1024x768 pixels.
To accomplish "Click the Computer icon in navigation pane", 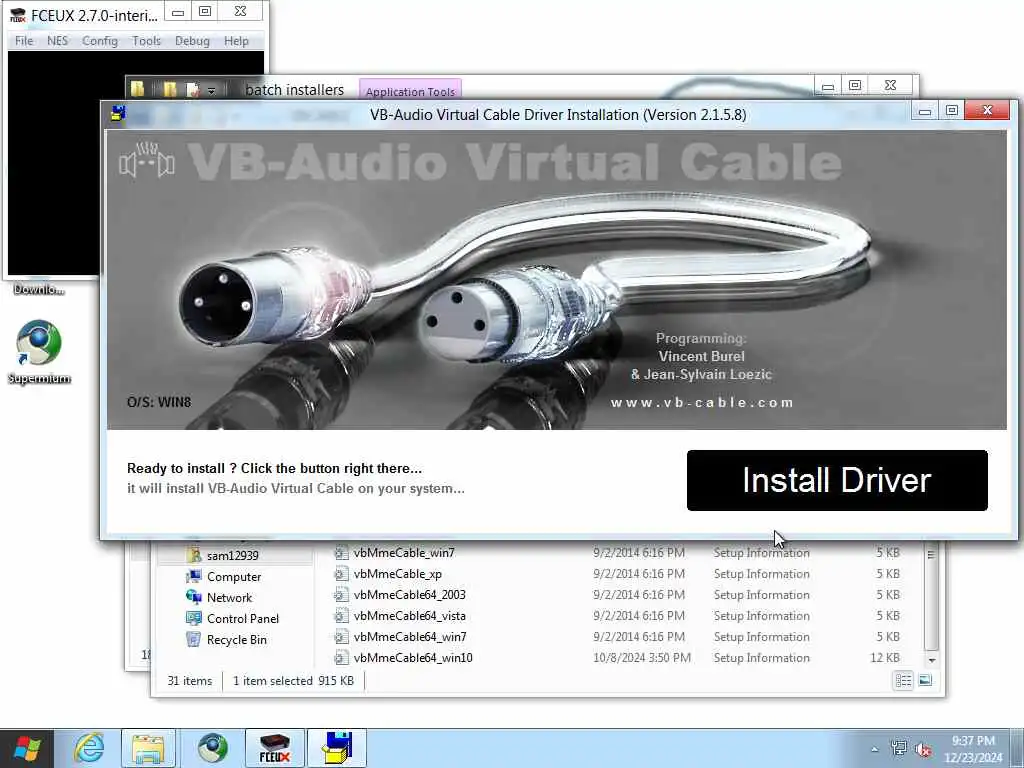I will pyautogui.click(x=193, y=577).
